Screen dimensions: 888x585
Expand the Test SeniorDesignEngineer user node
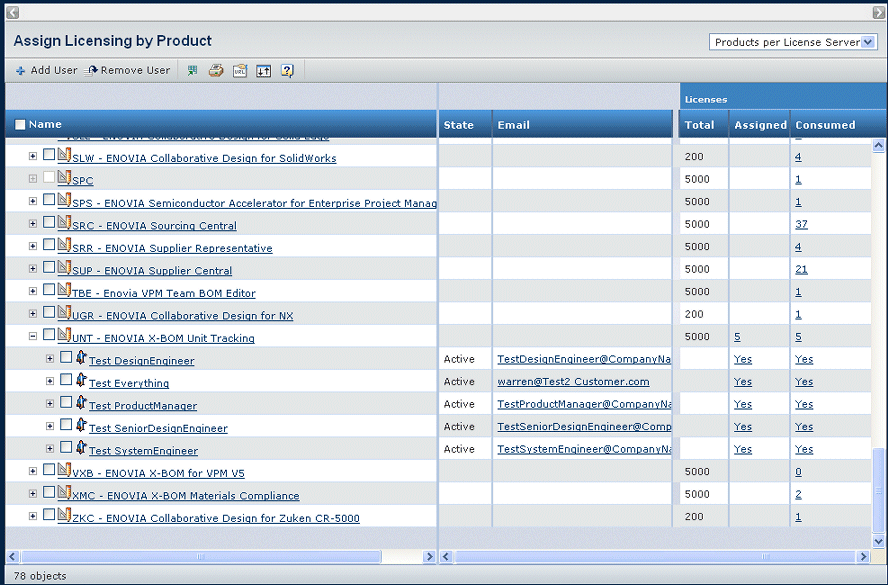pyautogui.click(x=50, y=426)
